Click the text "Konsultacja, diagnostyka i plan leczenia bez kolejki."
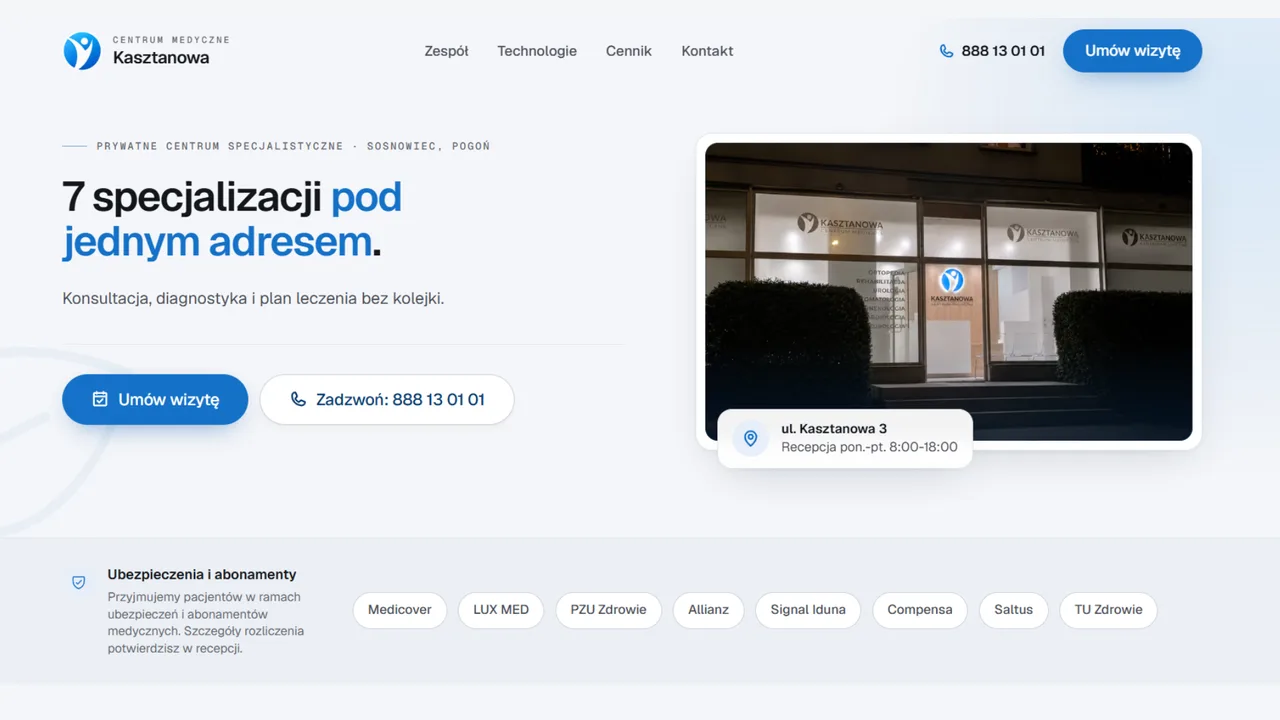This screenshot has width=1280, height=720. pos(253,298)
